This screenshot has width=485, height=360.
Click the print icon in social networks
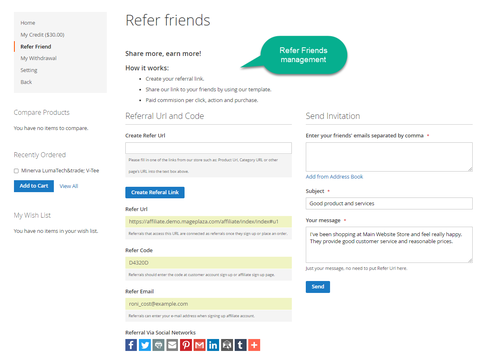[158, 345]
